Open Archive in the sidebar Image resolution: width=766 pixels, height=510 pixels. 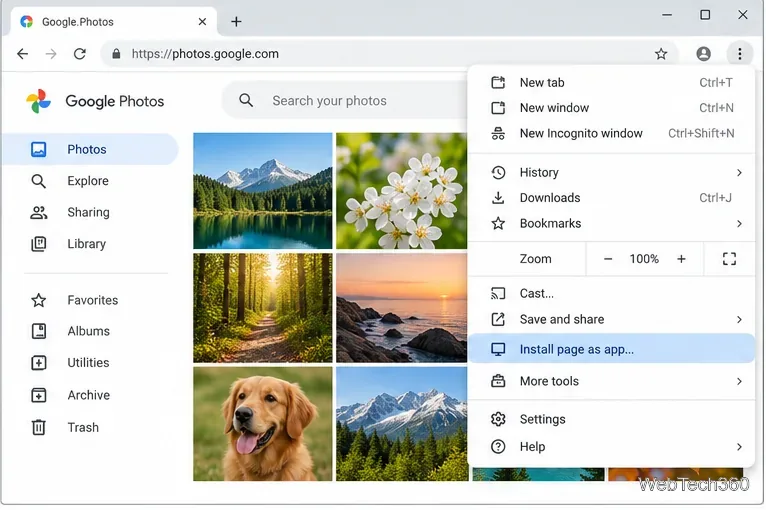coord(90,395)
